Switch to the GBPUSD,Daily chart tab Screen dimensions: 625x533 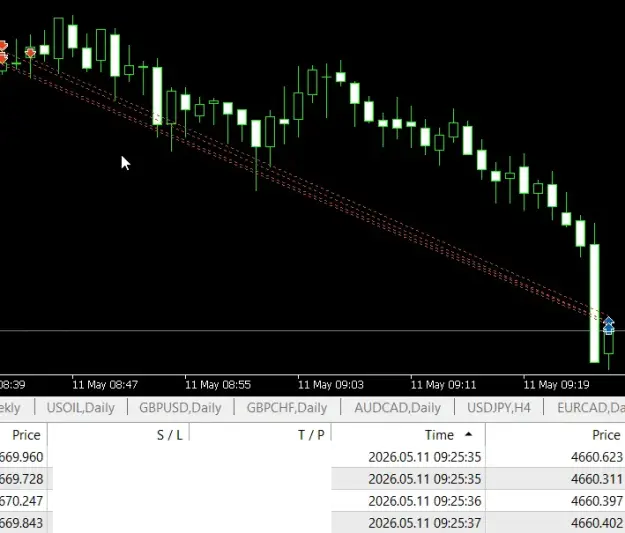180,407
